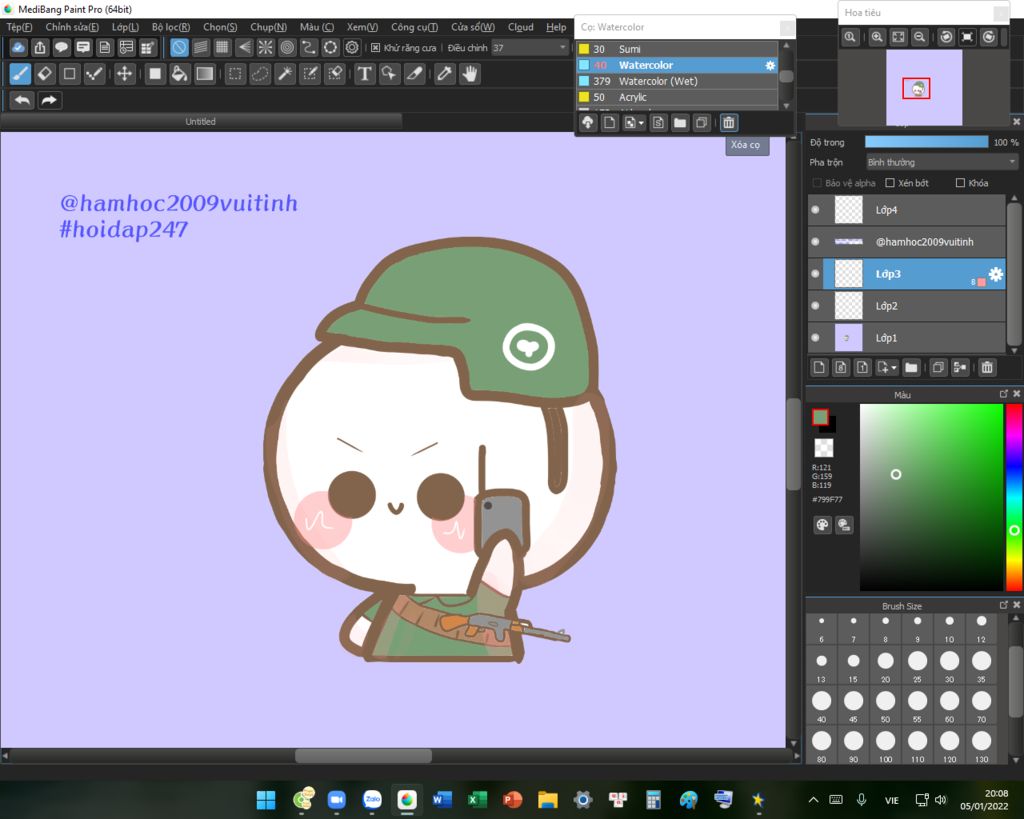Viewport: 1024px width, 819px height.
Task: Enable the Xén bớt checkbox
Action: (889, 183)
